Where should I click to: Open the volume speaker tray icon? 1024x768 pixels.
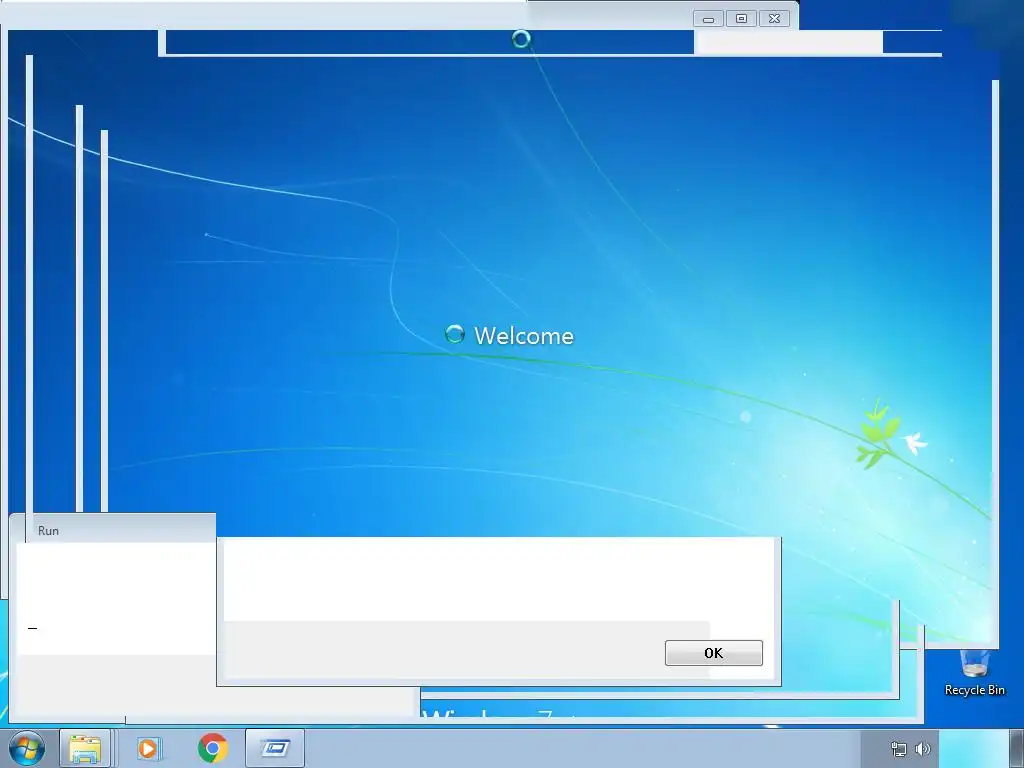click(x=922, y=749)
